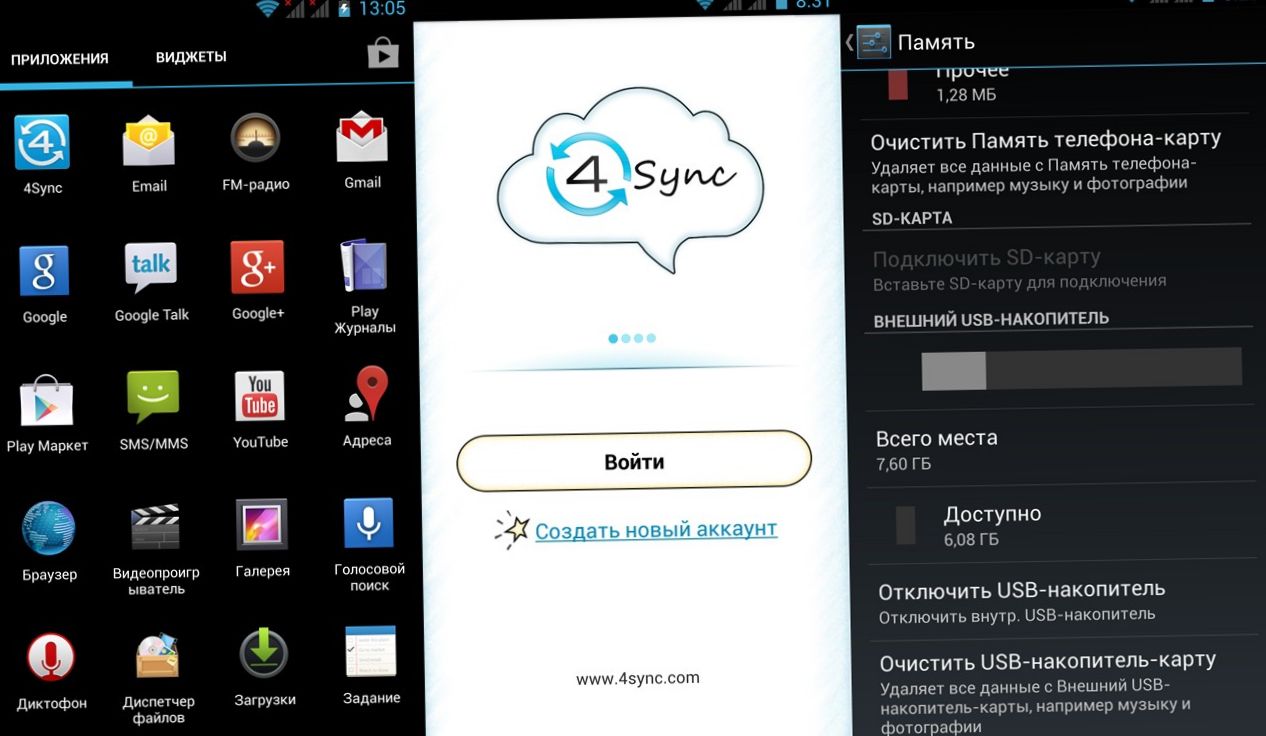Open the Play Store shopping bag icon
1266x736 pixels.
point(383,53)
